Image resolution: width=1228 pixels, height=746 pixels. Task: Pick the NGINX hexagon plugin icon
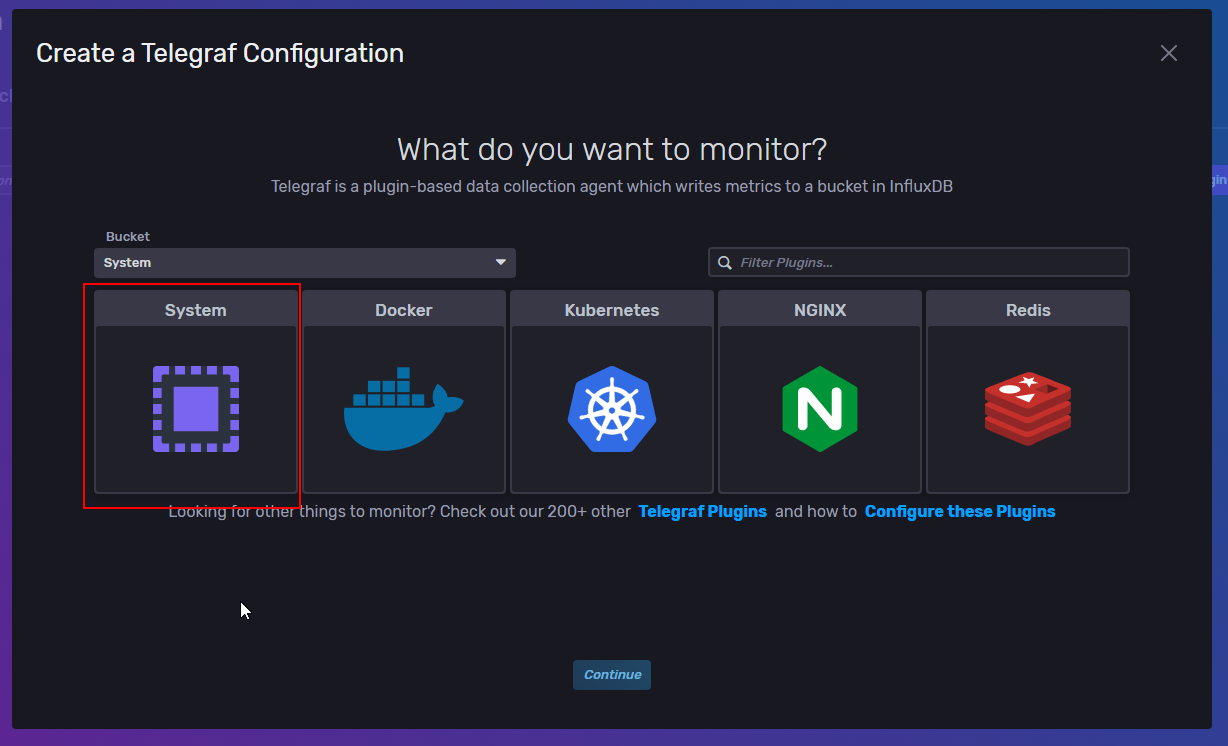820,409
